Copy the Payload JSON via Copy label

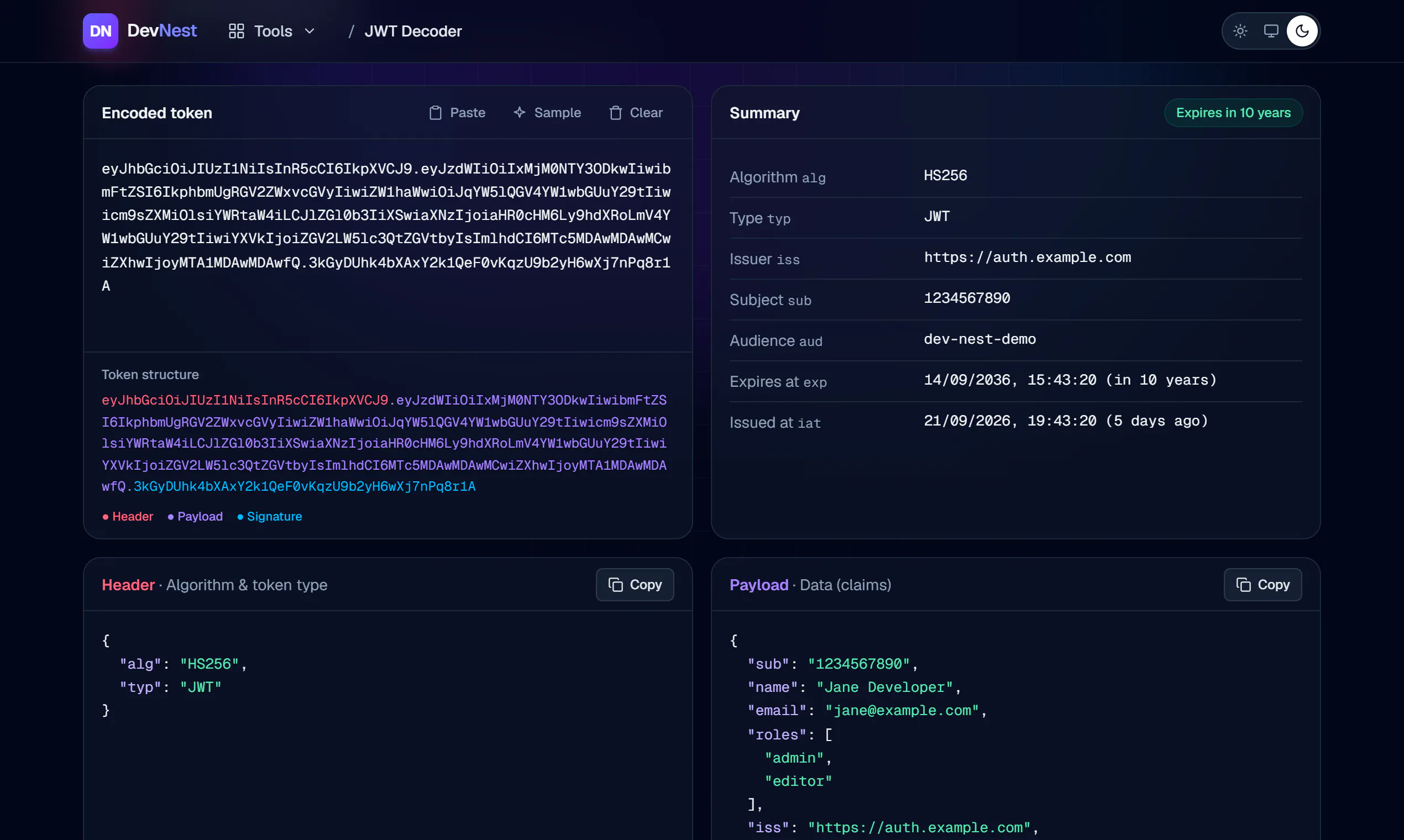[1273, 585]
